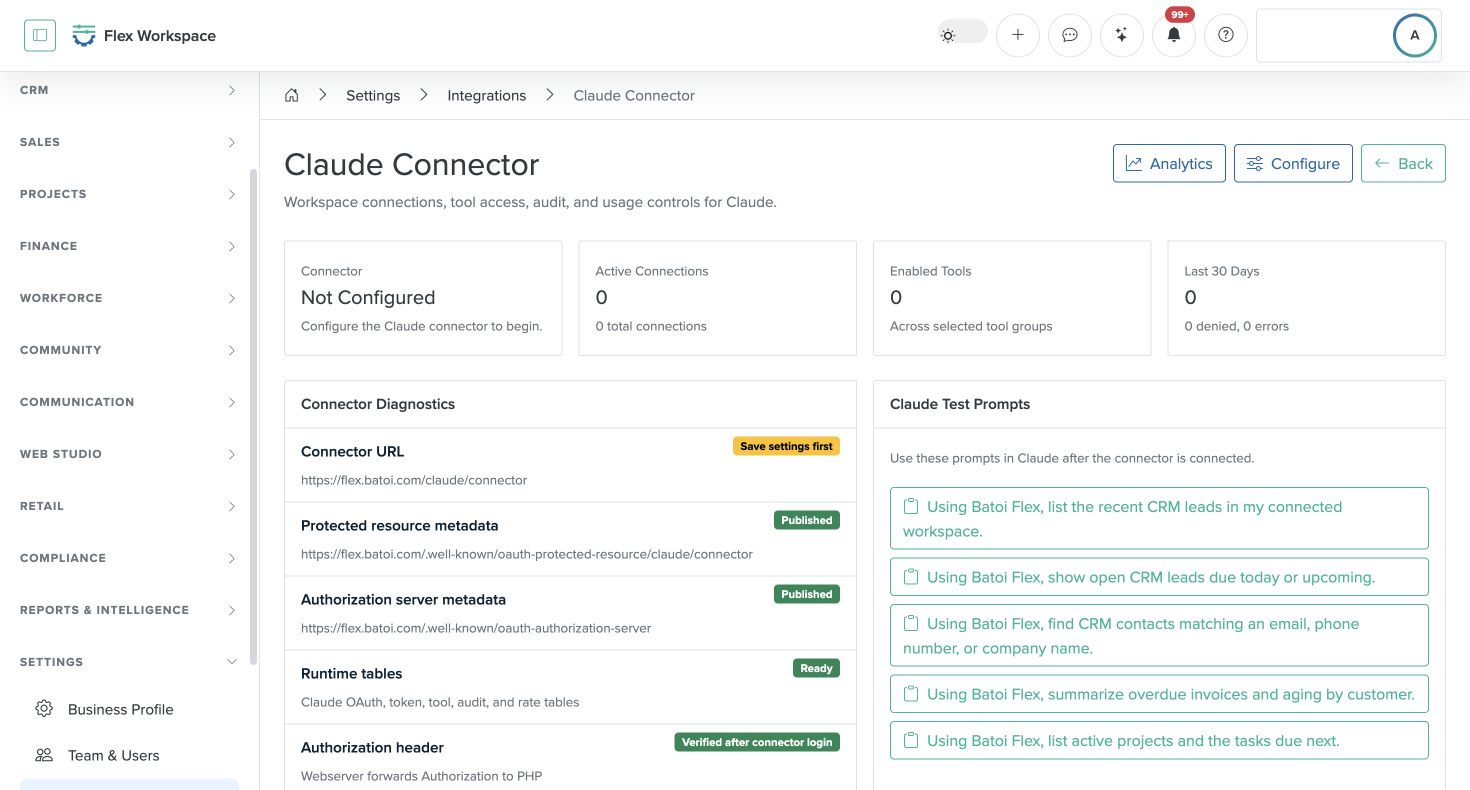Click the oauth-protected-resource URL text
The image size is (1470, 790).
(527, 554)
